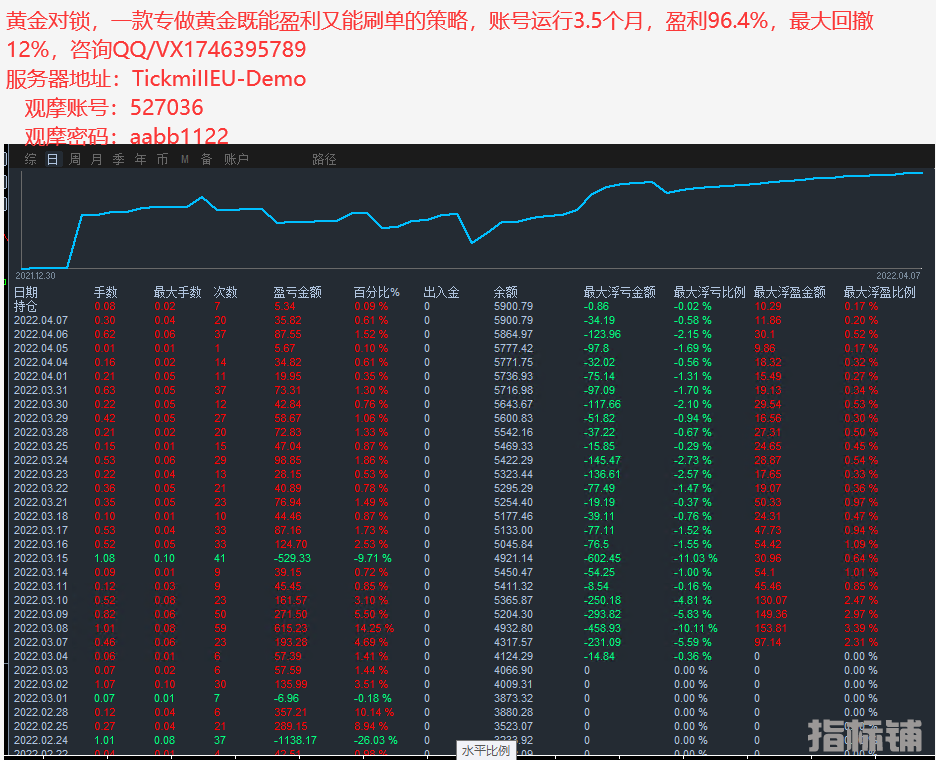Click the 余额 balance column header
The image size is (936, 760).
point(506,292)
